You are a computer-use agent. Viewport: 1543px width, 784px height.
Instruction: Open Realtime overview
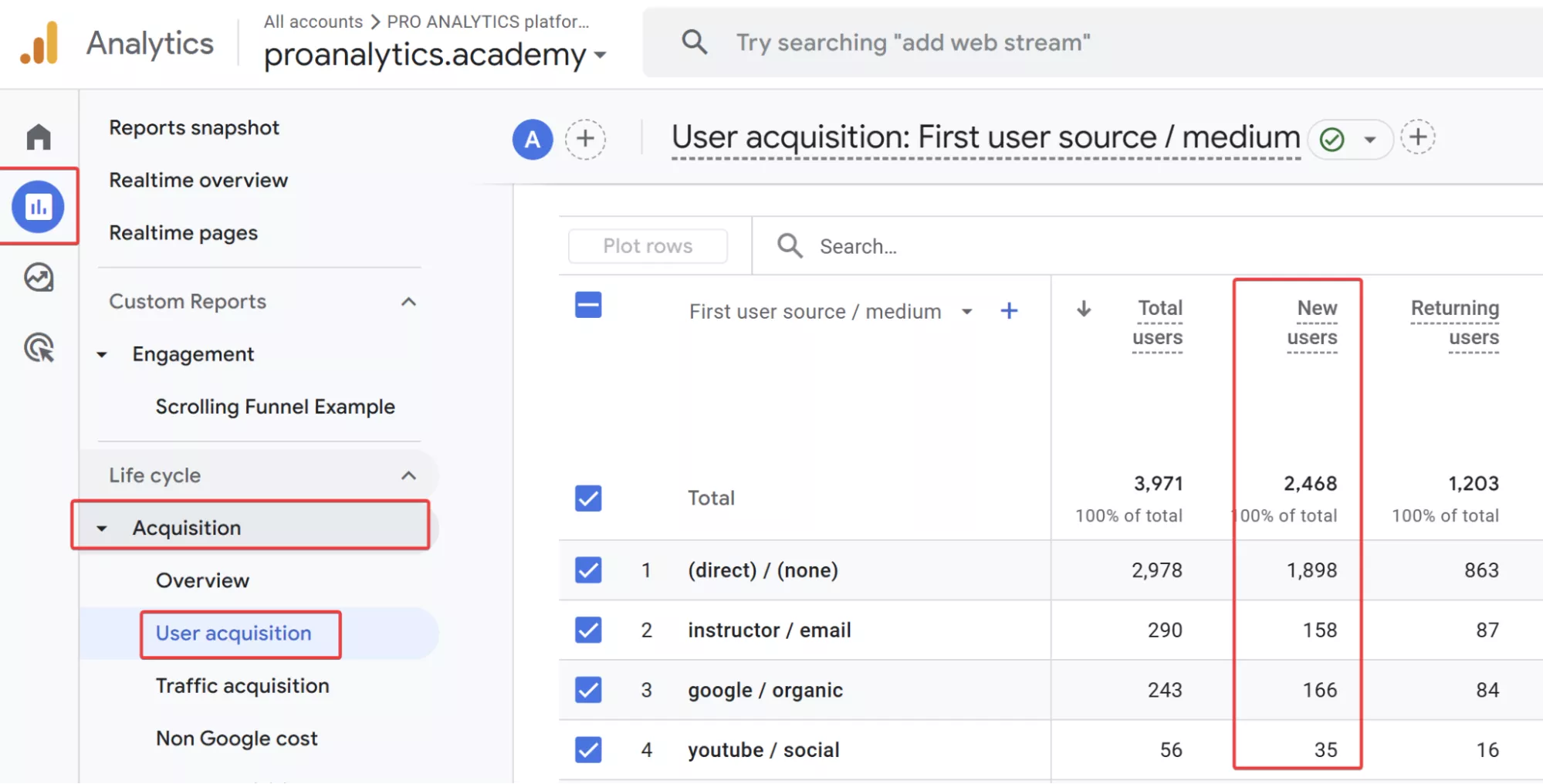pos(198,180)
